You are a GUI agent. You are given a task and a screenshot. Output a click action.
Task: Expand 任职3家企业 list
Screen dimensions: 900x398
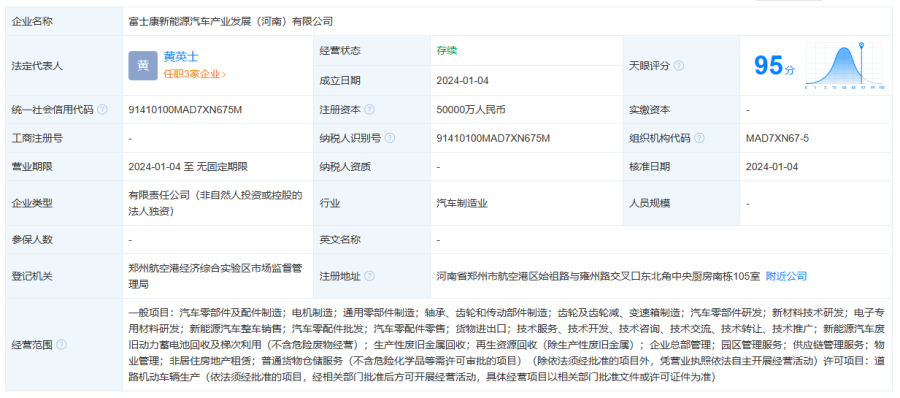(195, 74)
